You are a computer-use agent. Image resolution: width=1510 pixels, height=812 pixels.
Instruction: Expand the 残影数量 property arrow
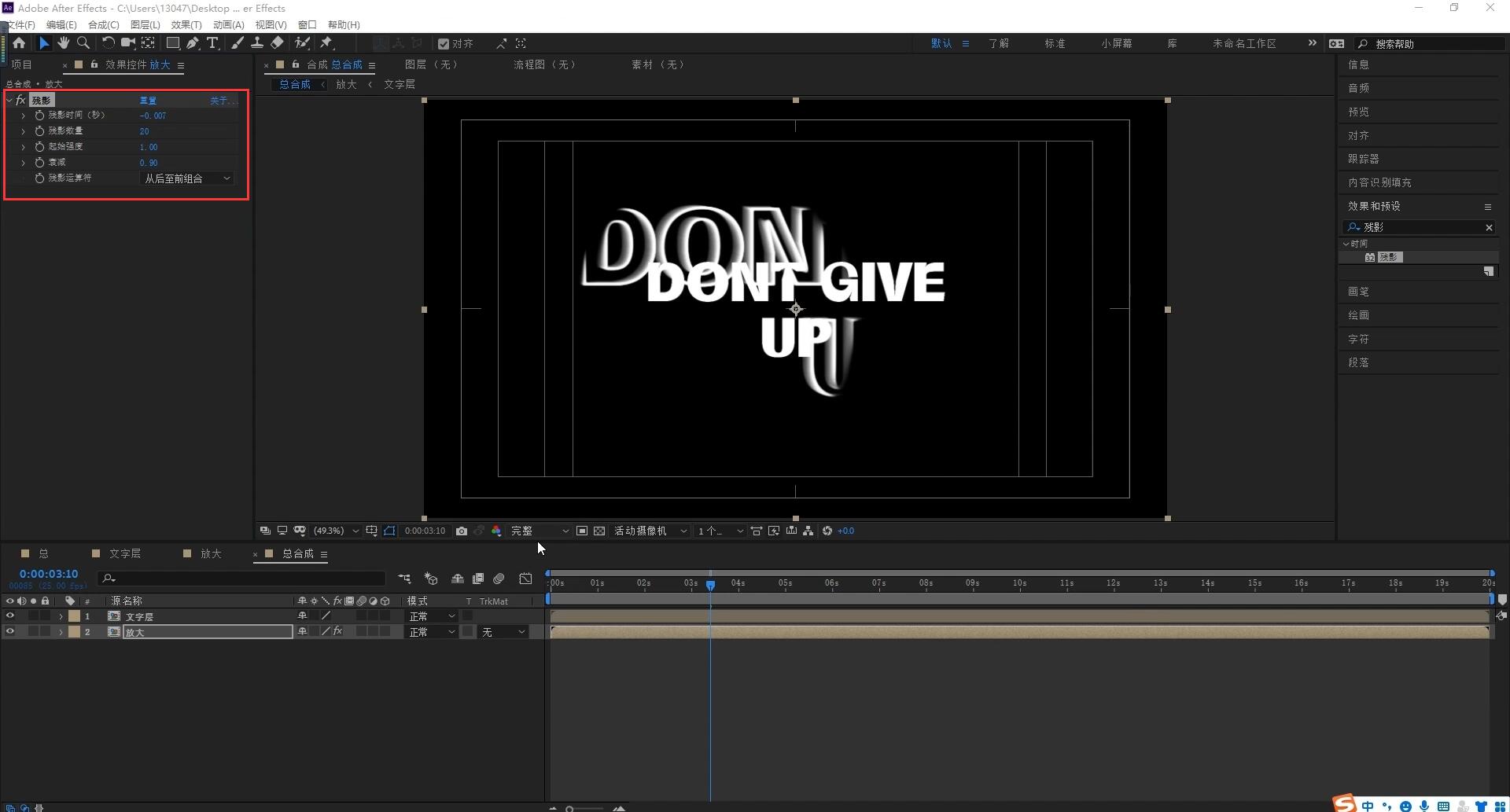coord(23,131)
